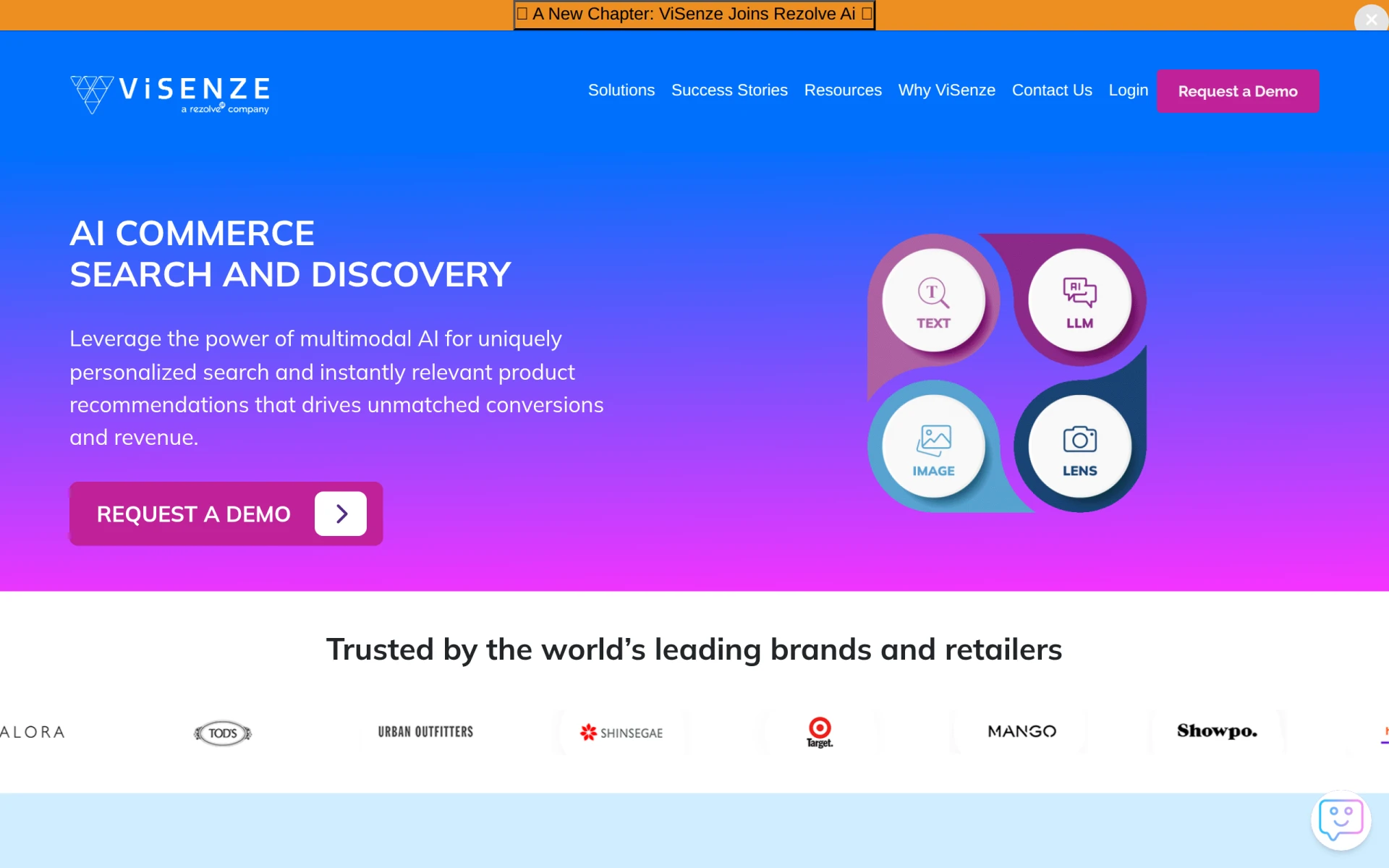The image size is (1389, 868).
Task: Click the Urban Outfitters logo
Action: (425, 732)
